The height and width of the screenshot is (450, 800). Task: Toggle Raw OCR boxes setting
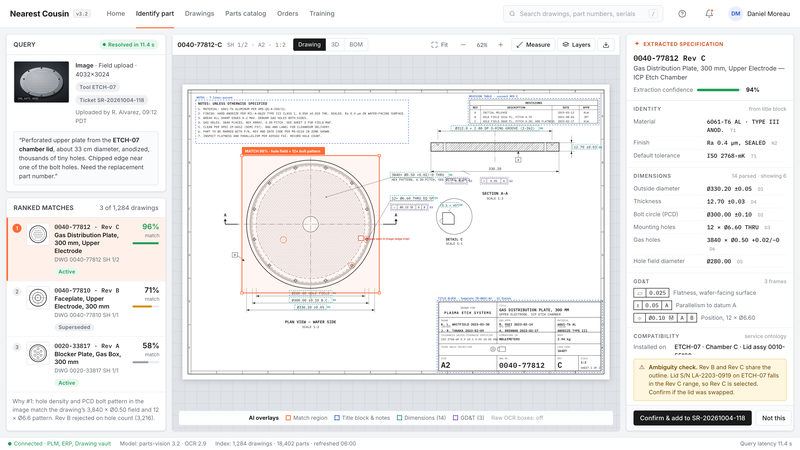pyautogui.click(x=517, y=418)
